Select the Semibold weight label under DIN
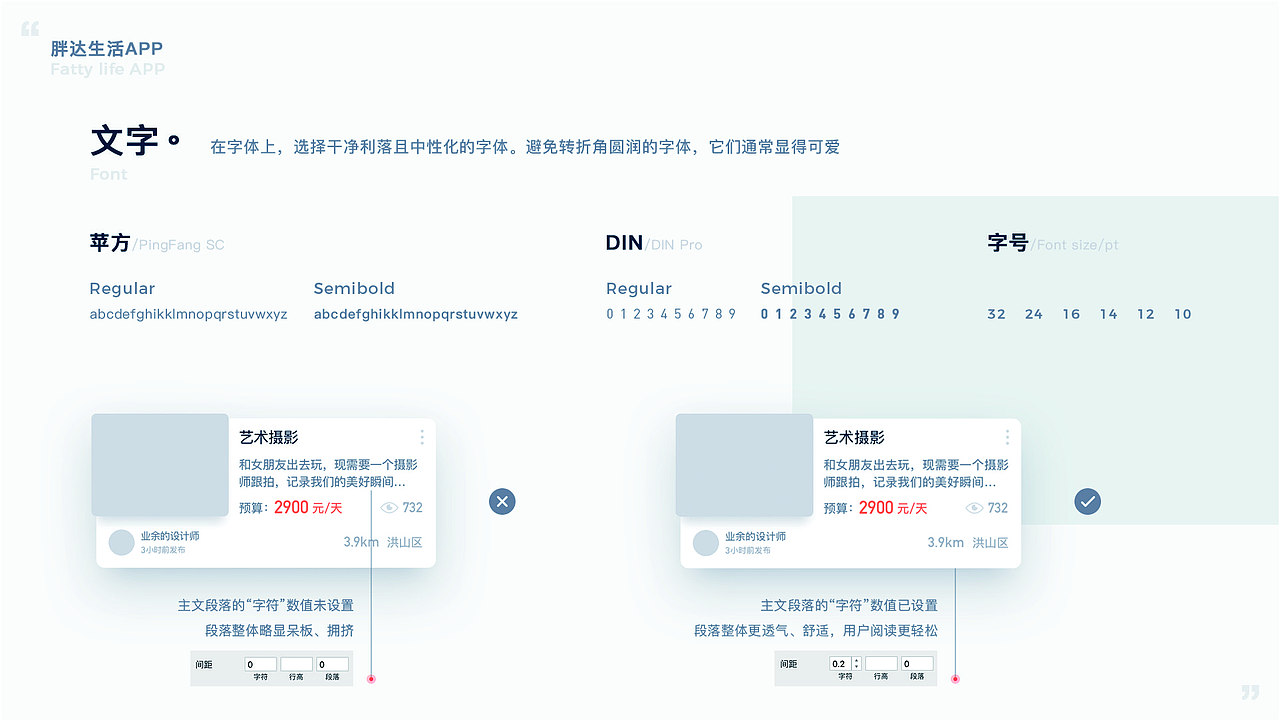This screenshot has width=1280, height=721. coord(801,288)
